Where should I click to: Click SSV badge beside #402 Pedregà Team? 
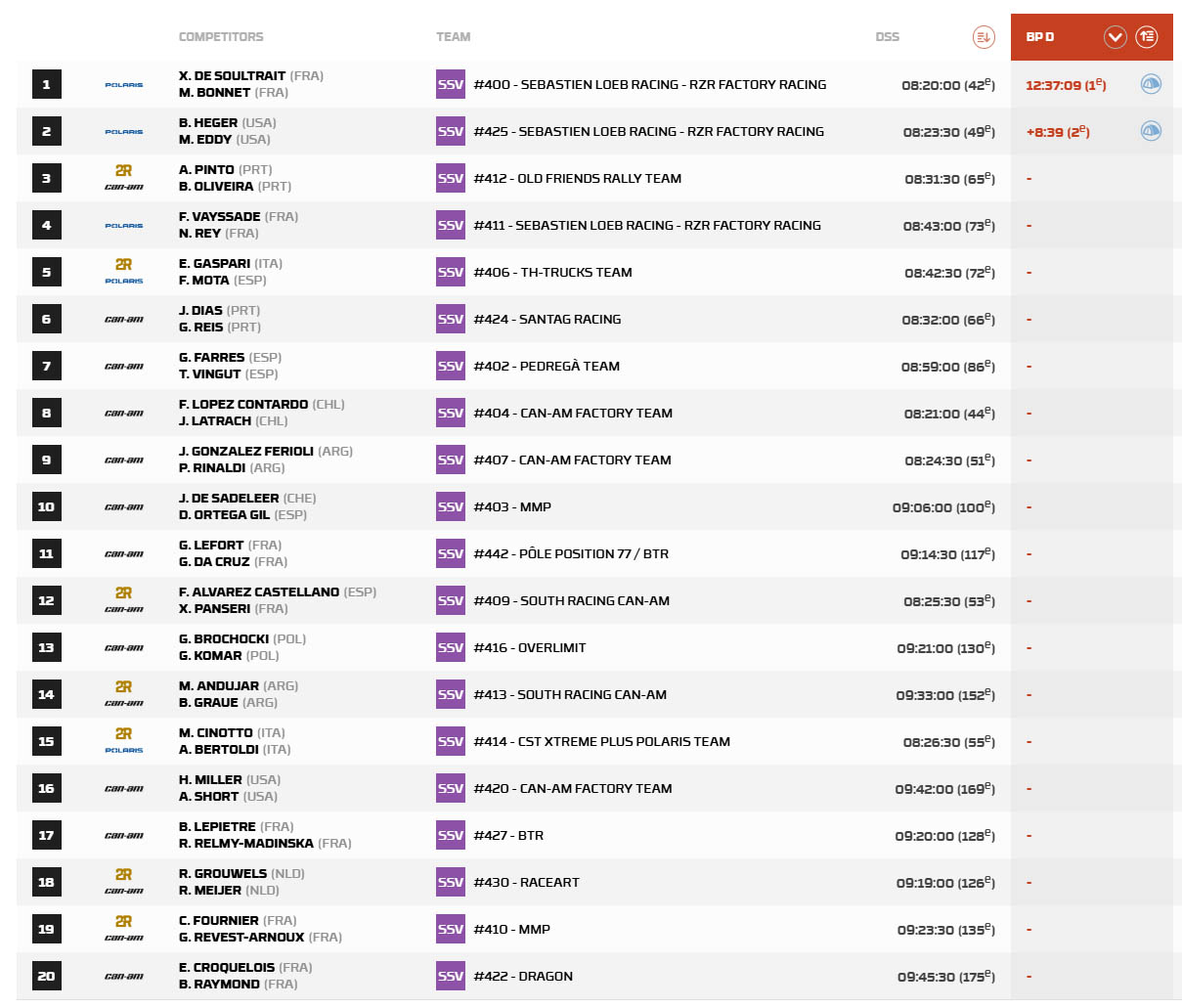[x=451, y=366]
